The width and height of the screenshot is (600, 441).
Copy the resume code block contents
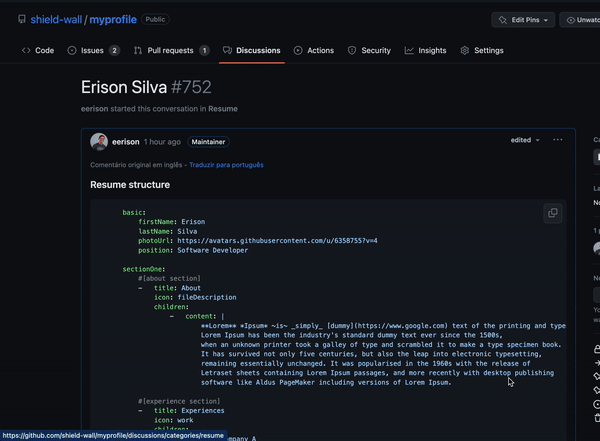point(552,213)
